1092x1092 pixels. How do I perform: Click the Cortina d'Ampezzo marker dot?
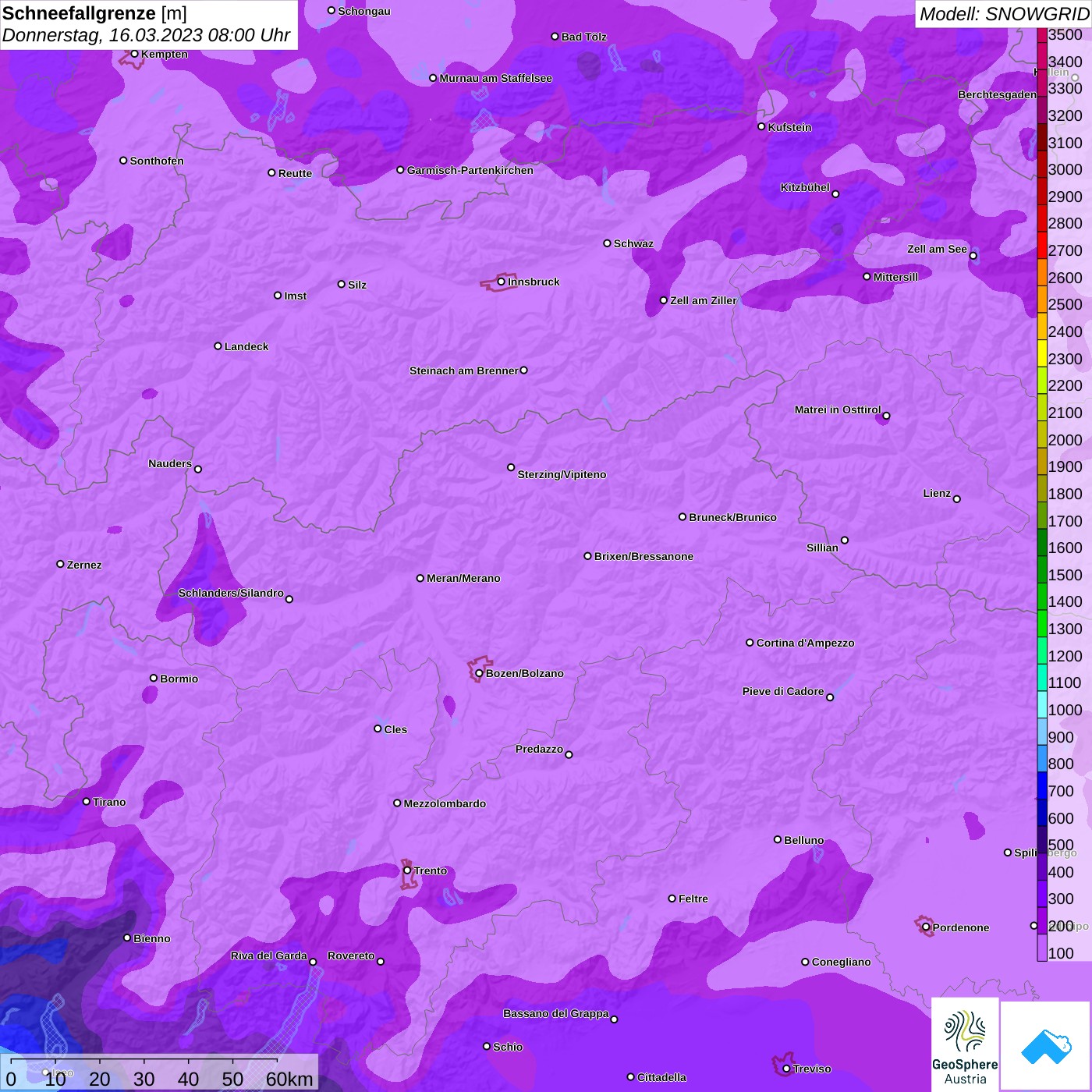click(750, 643)
